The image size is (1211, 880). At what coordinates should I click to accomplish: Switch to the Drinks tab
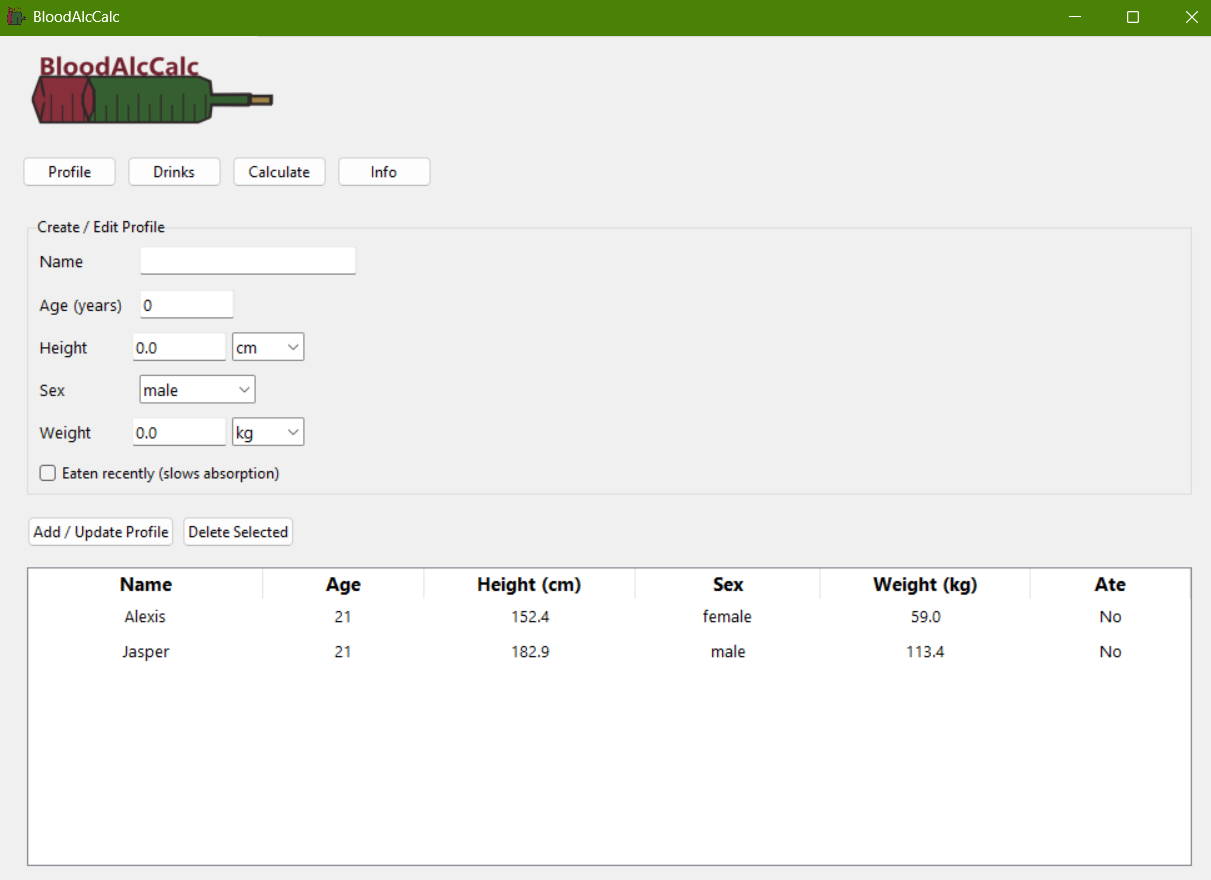174,172
